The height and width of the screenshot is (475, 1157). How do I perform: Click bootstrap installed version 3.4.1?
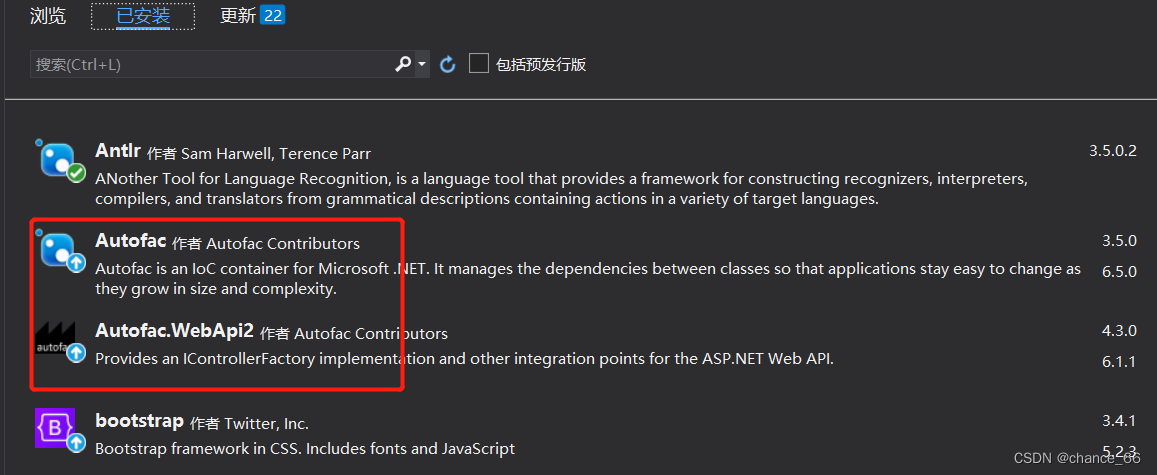(1119, 421)
